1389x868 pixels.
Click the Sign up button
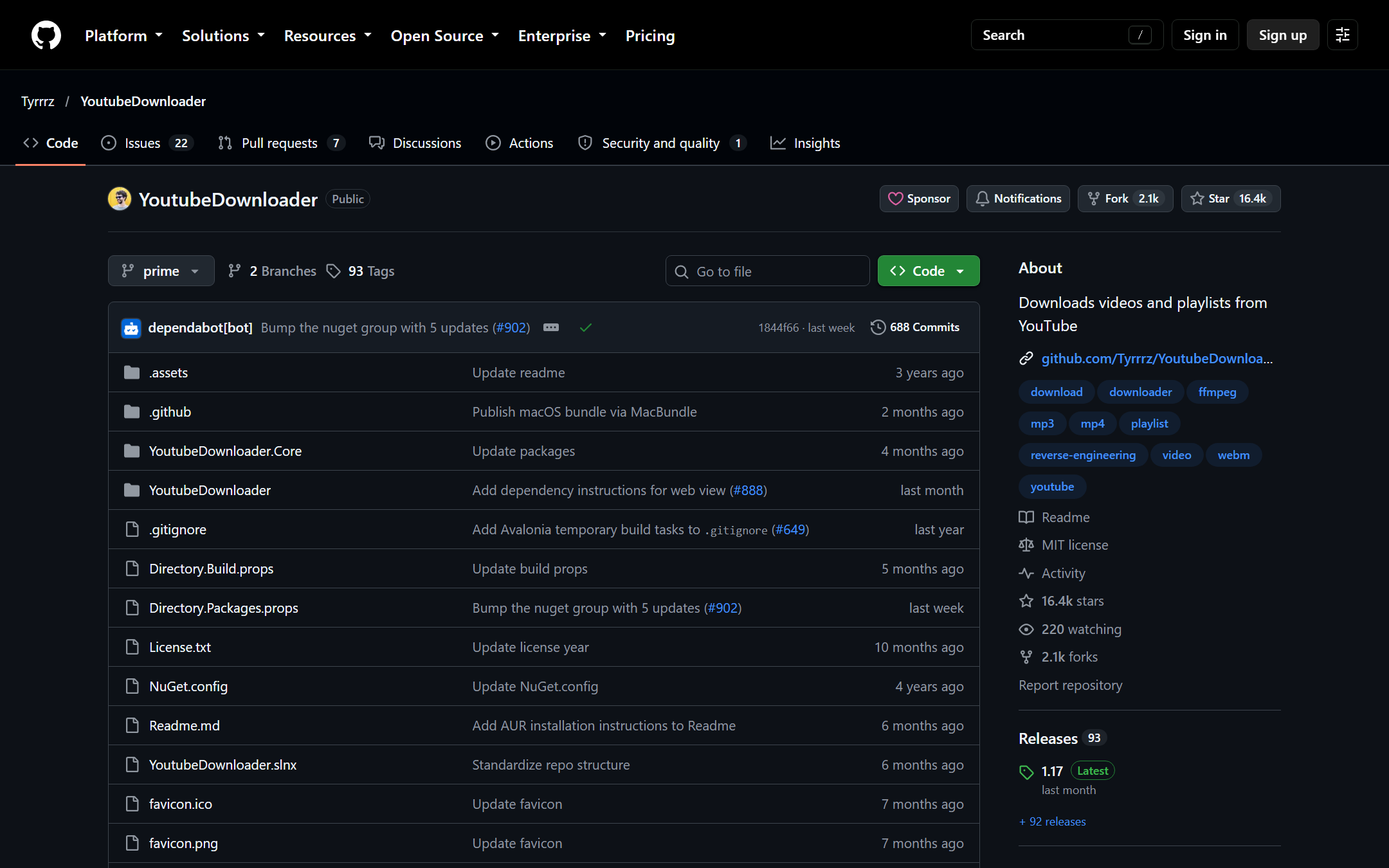(x=1283, y=35)
